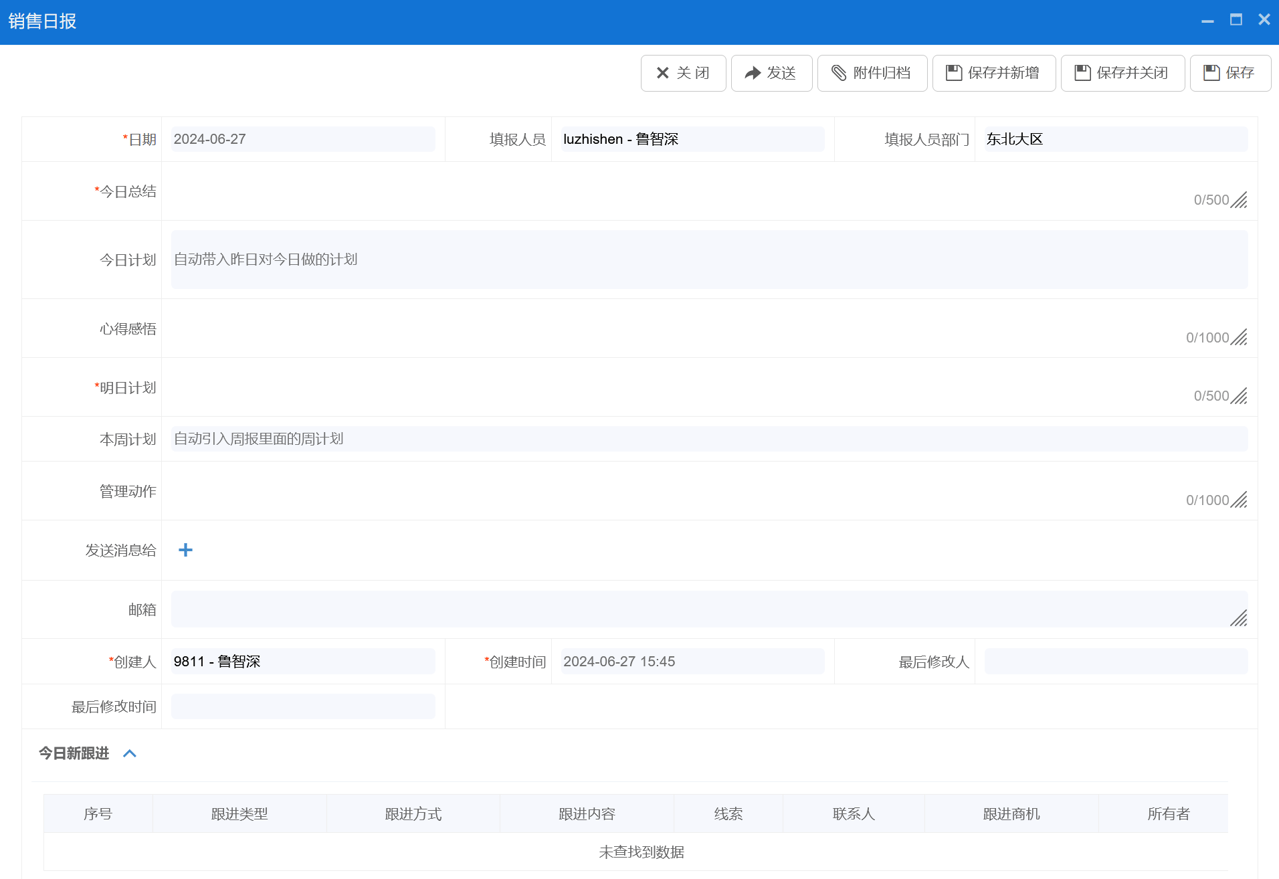The height and width of the screenshot is (879, 1279).
Task: Click the 最后修改人 field
Action: pyautogui.click(x=1115, y=661)
